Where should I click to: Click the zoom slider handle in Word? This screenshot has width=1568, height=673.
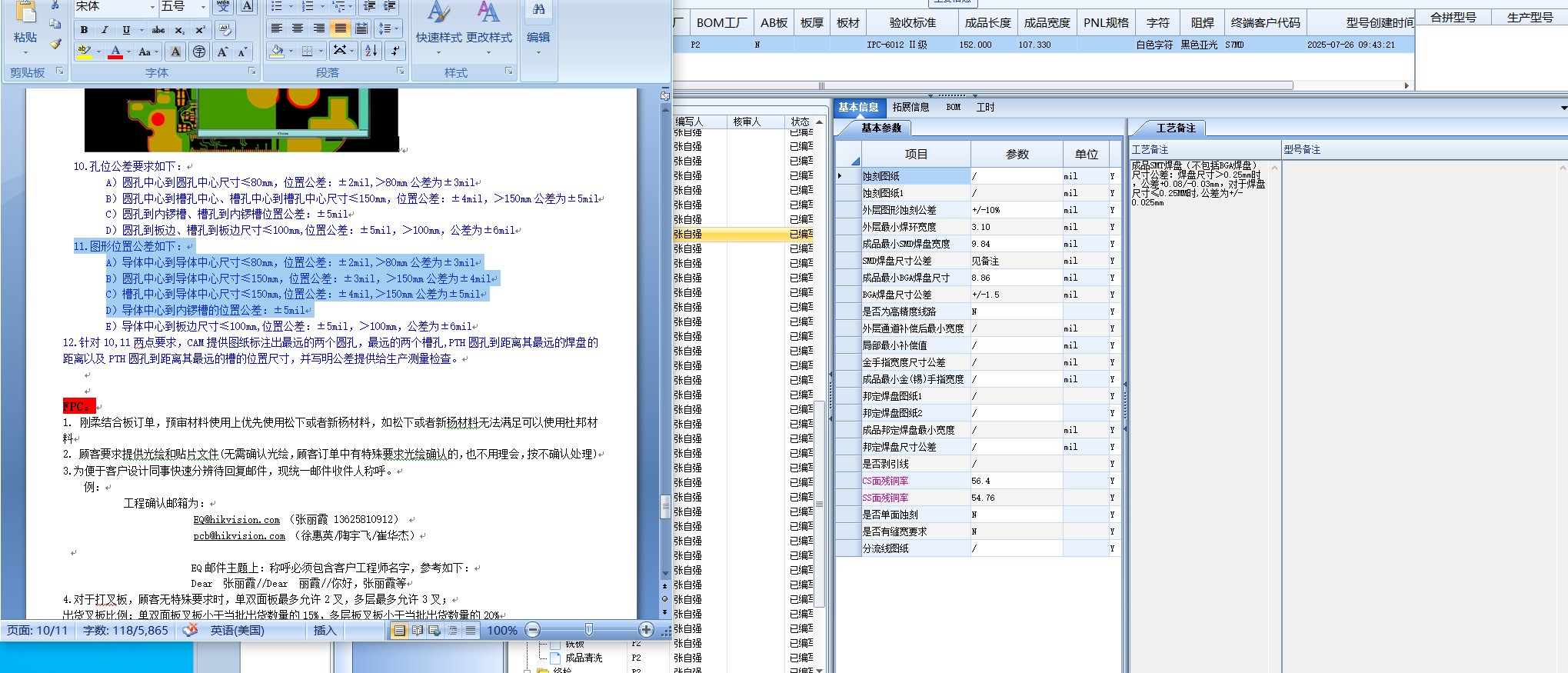pos(589,630)
